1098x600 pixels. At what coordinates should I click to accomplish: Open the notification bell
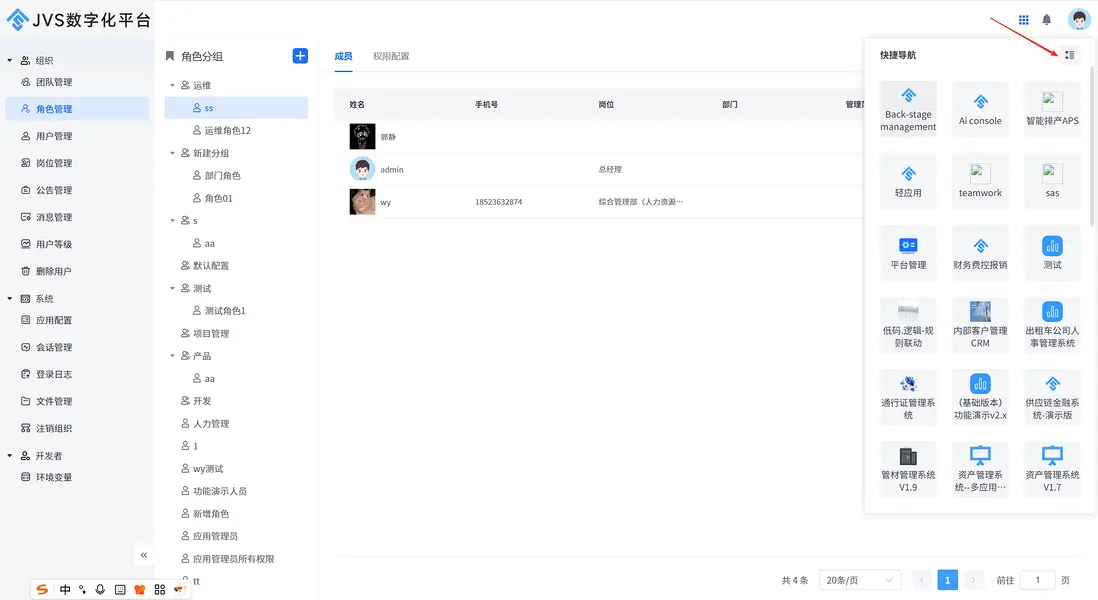(1046, 20)
